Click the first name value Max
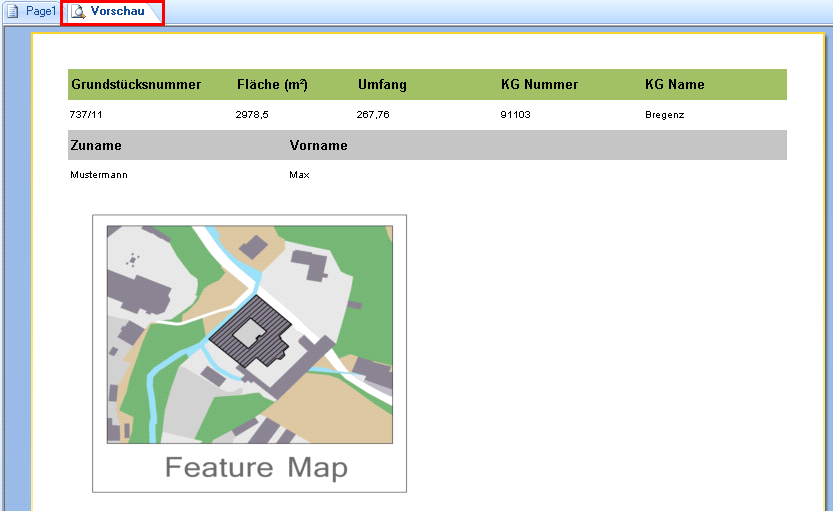The height and width of the screenshot is (511, 833). point(299,175)
